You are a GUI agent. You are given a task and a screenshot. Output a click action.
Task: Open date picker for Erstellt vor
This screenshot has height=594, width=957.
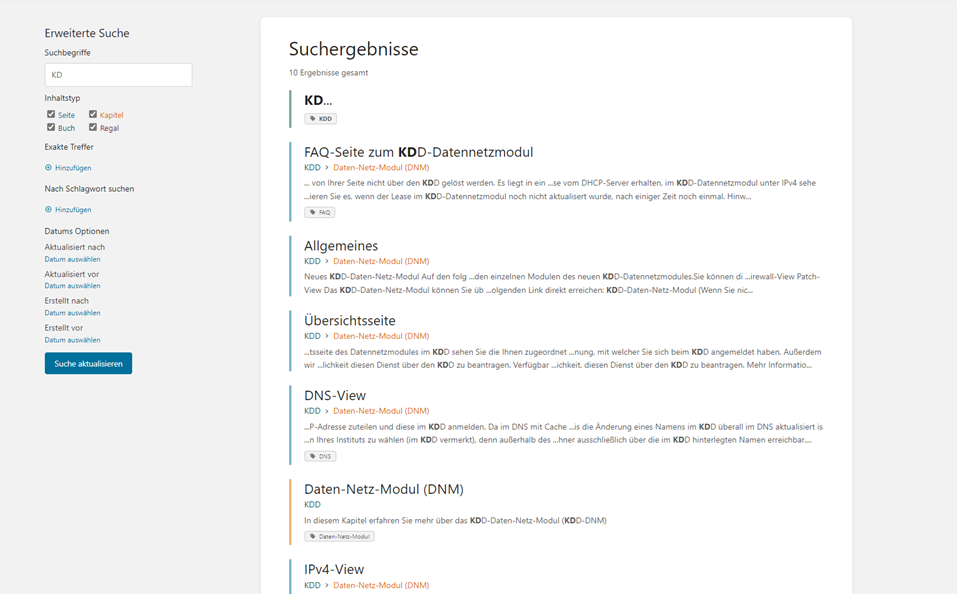[72, 340]
